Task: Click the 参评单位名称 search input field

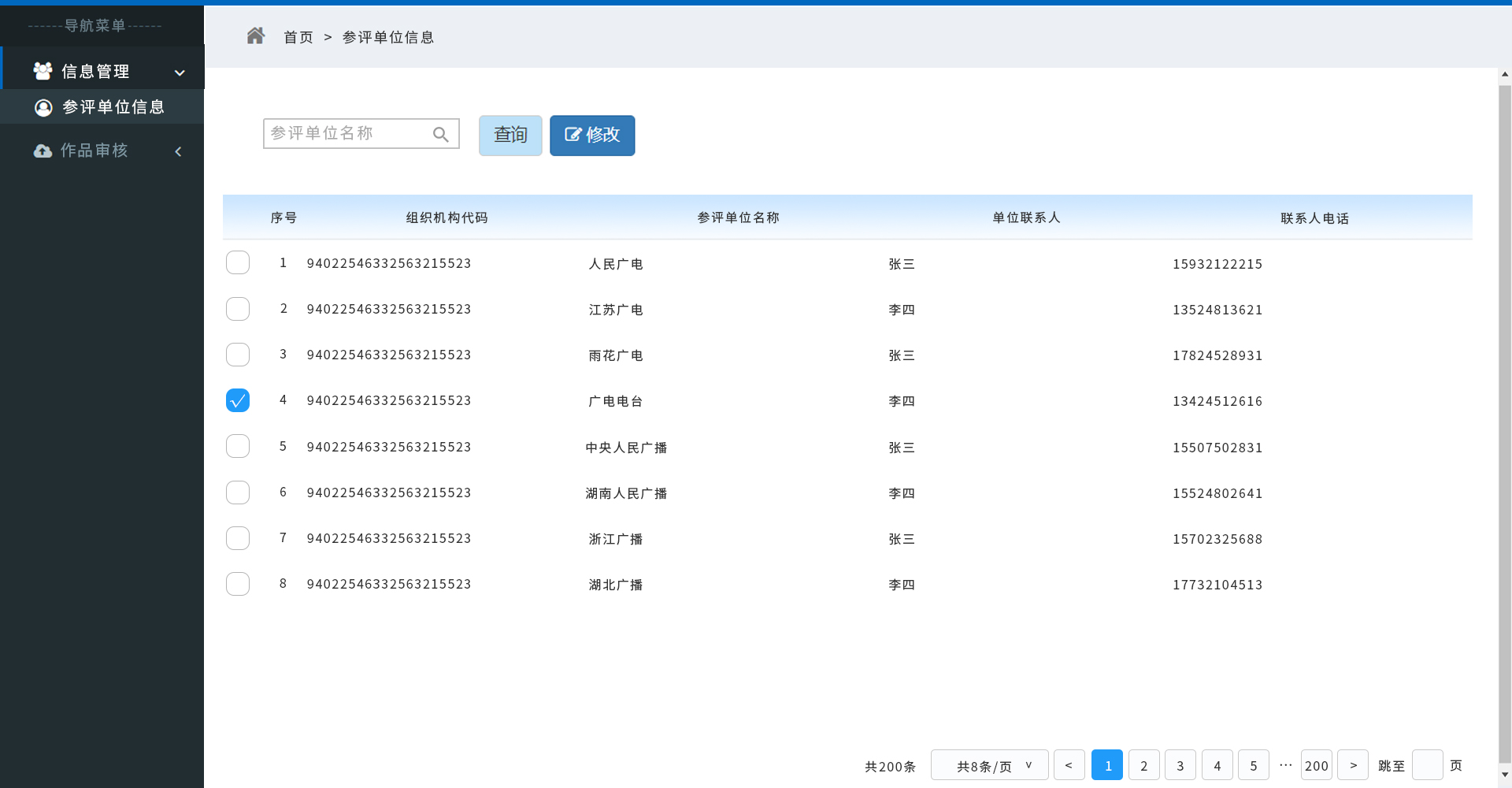Action: 347,134
